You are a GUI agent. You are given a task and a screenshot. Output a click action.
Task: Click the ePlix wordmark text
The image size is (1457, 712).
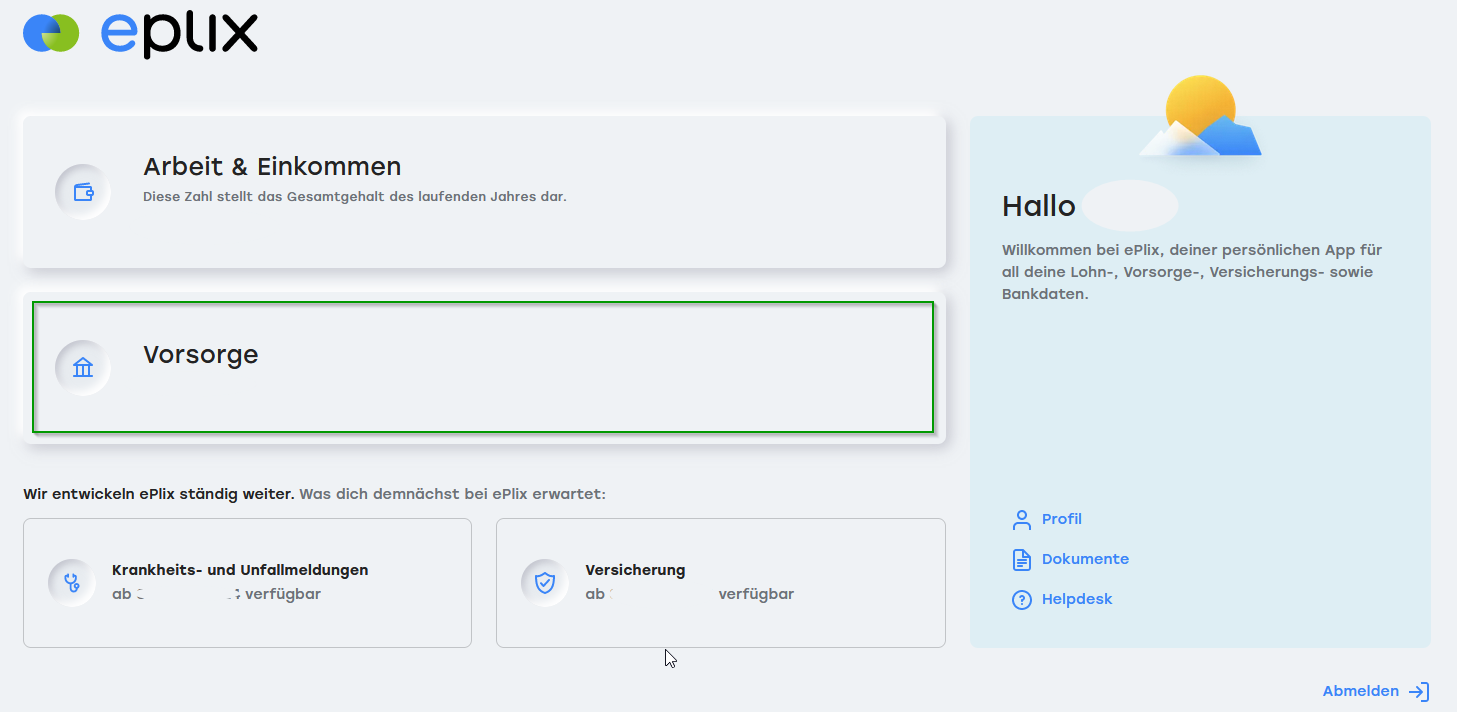(179, 33)
